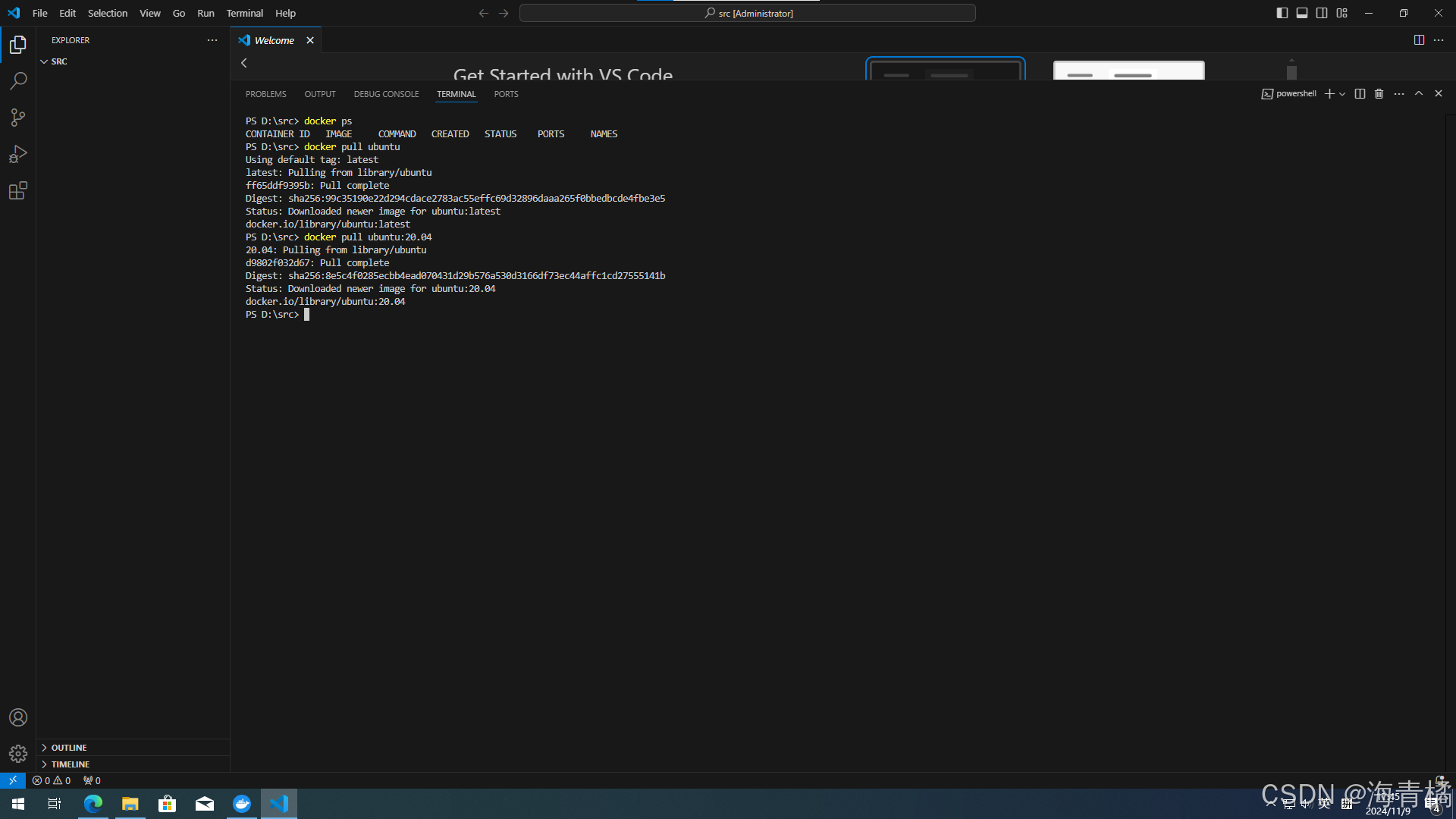Open the Windows Start menu

[18, 804]
